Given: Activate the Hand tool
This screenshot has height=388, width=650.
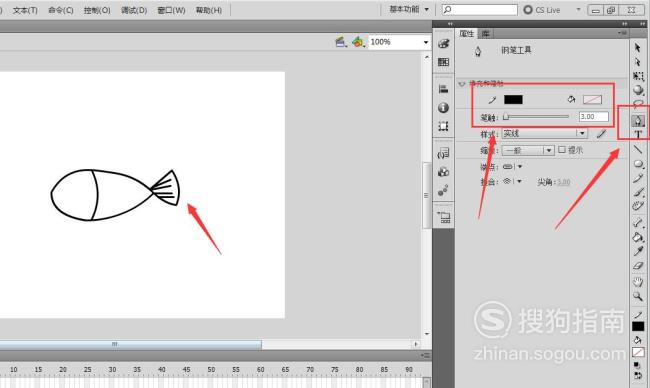Looking at the screenshot, I should [x=638, y=282].
